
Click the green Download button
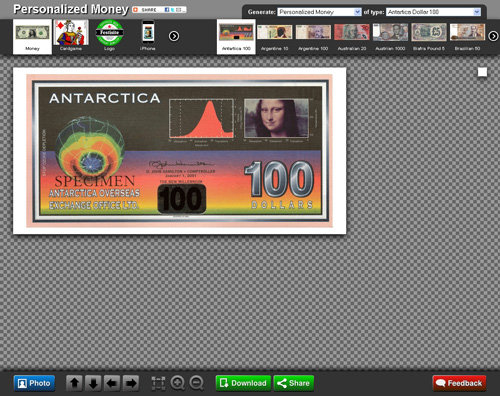tap(243, 383)
